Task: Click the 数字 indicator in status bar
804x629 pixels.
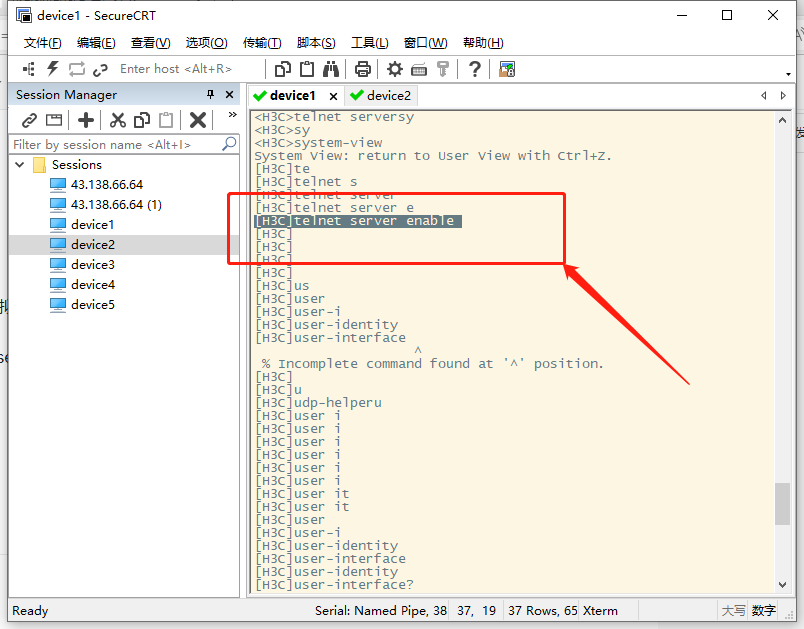Action: click(763, 611)
